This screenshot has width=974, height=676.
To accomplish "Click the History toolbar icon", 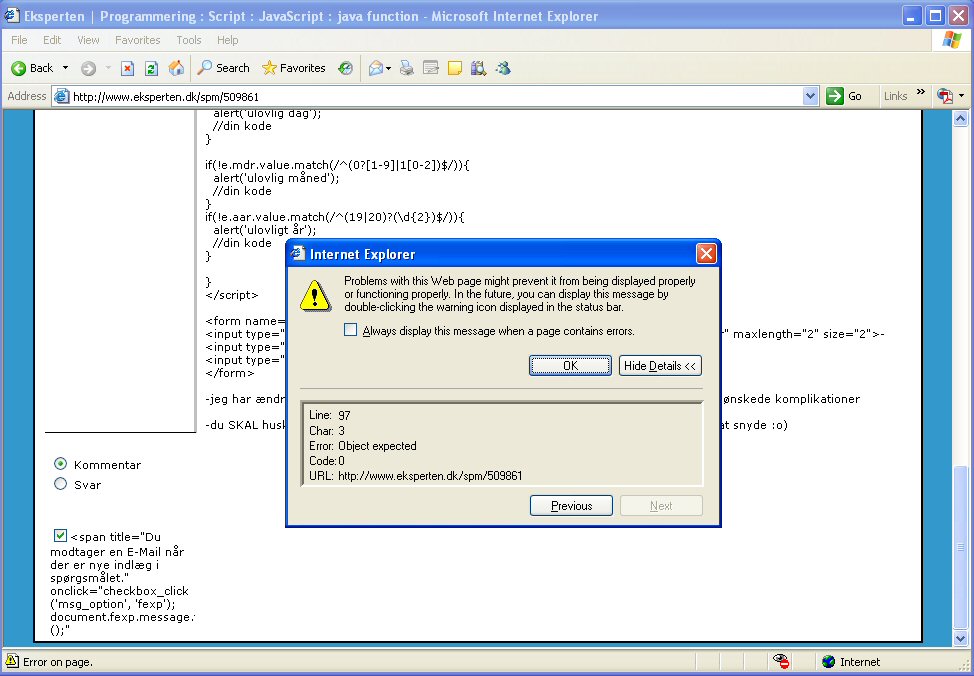I will pos(345,68).
